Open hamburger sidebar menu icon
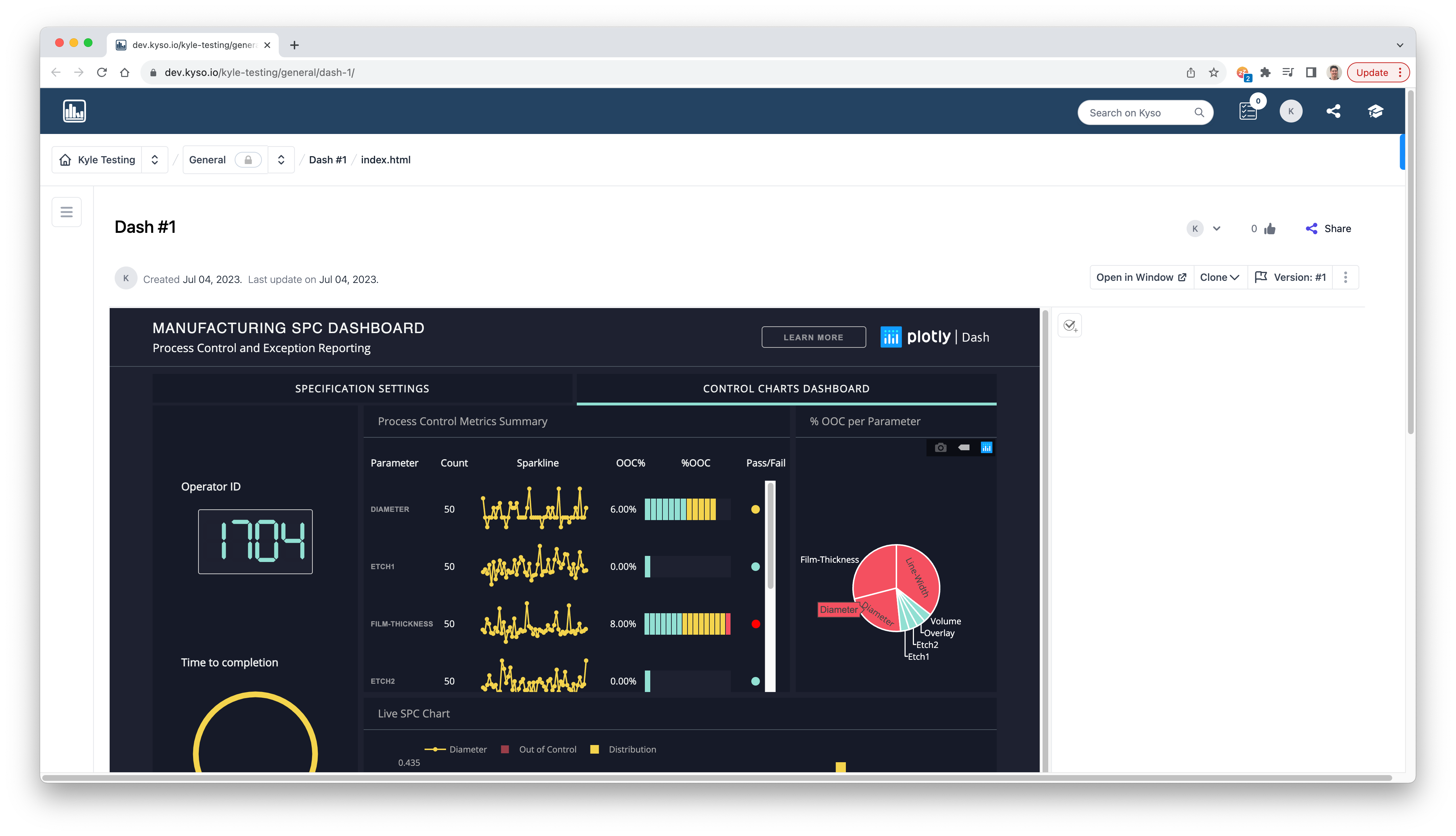 pos(67,212)
